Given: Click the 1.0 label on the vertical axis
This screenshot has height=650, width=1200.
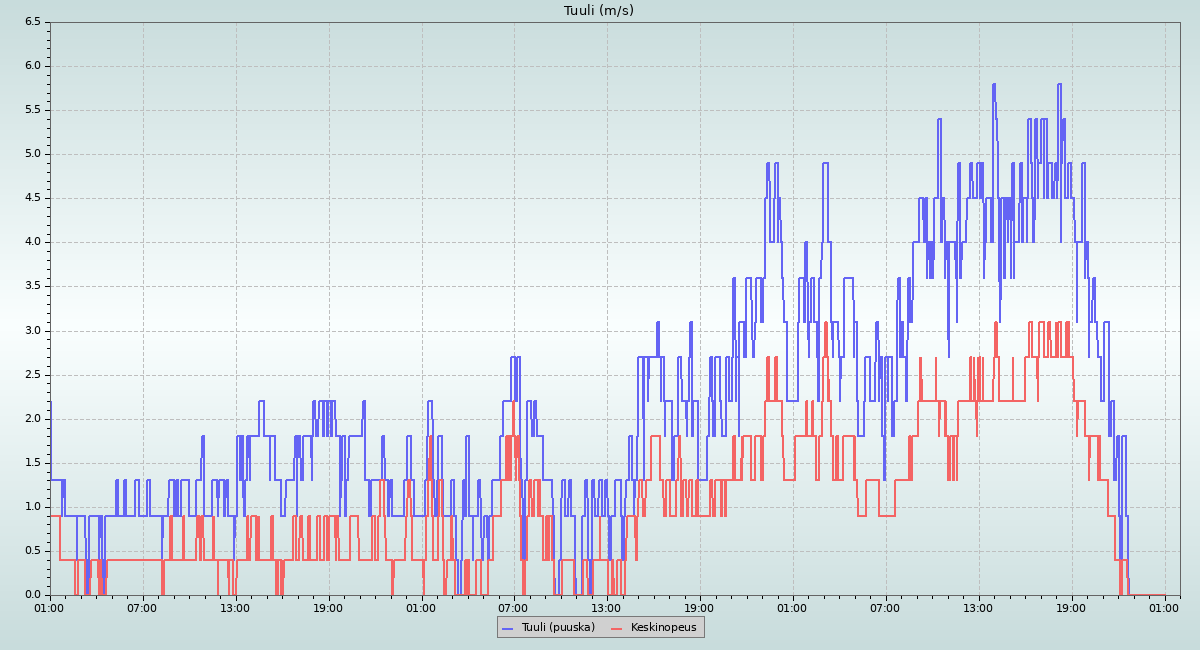Looking at the screenshot, I should tap(32, 507).
